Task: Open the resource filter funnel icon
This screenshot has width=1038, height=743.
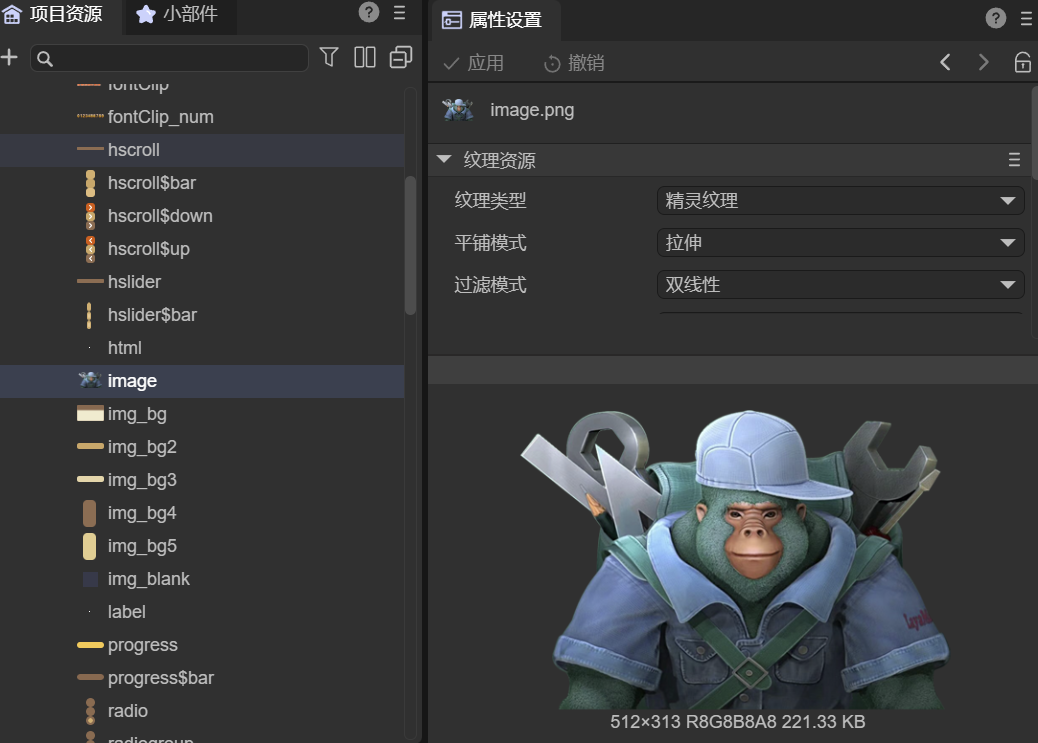Action: [x=329, y=58]
